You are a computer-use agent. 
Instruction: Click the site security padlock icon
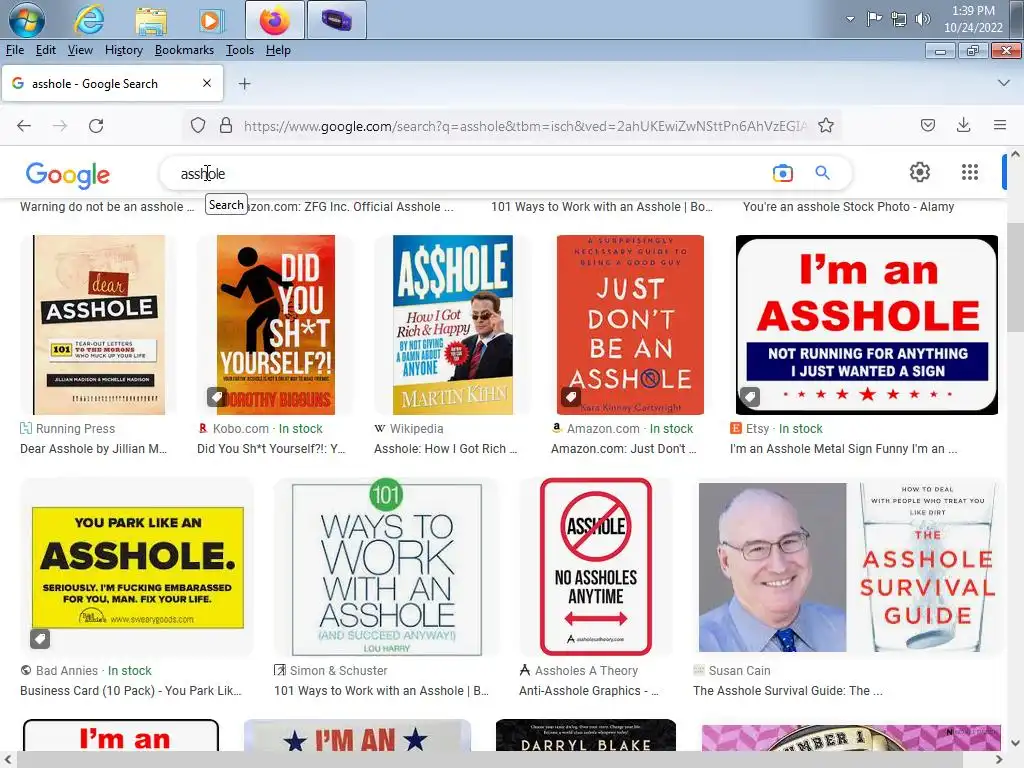click(x=226, y=125)
